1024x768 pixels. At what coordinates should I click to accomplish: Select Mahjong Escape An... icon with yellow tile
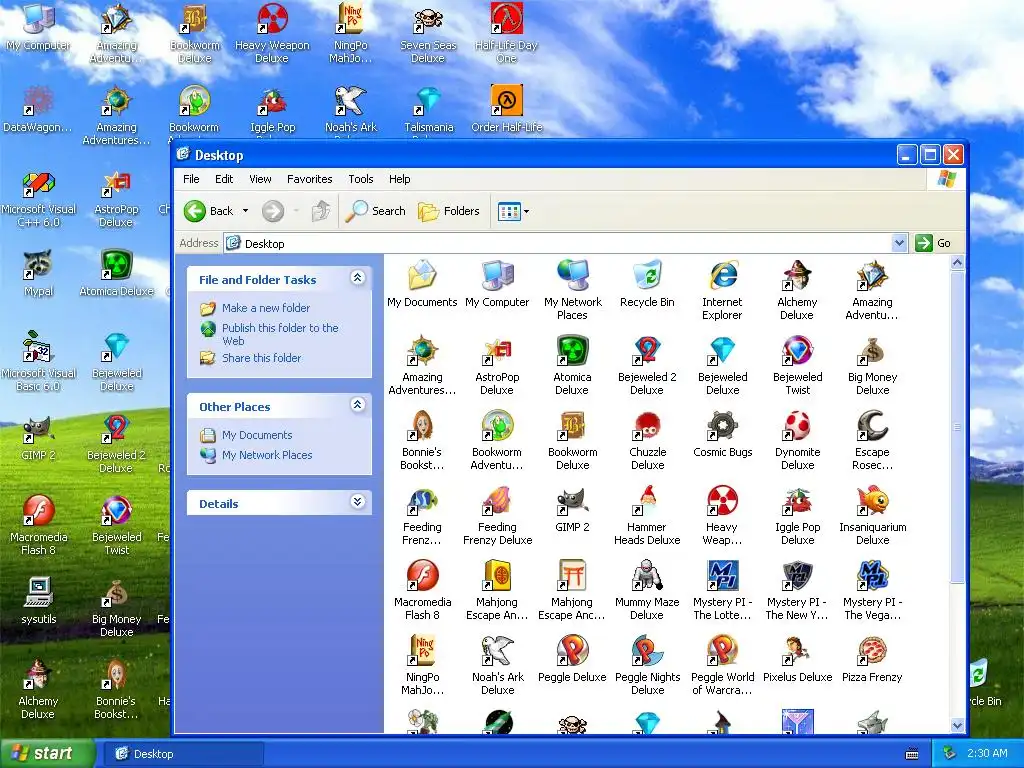[x=497, y=577]
